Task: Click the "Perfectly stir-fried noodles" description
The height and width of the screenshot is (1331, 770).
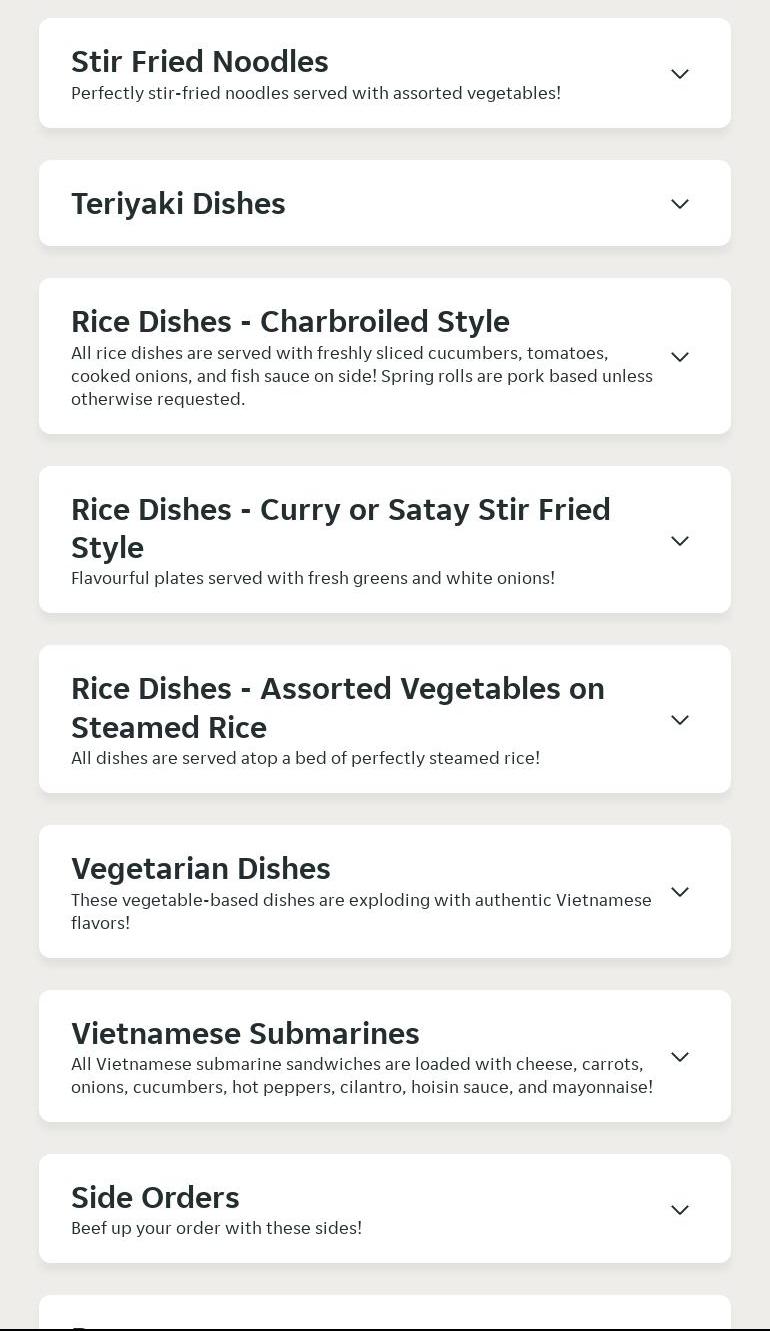Action: tap(315, 94)
